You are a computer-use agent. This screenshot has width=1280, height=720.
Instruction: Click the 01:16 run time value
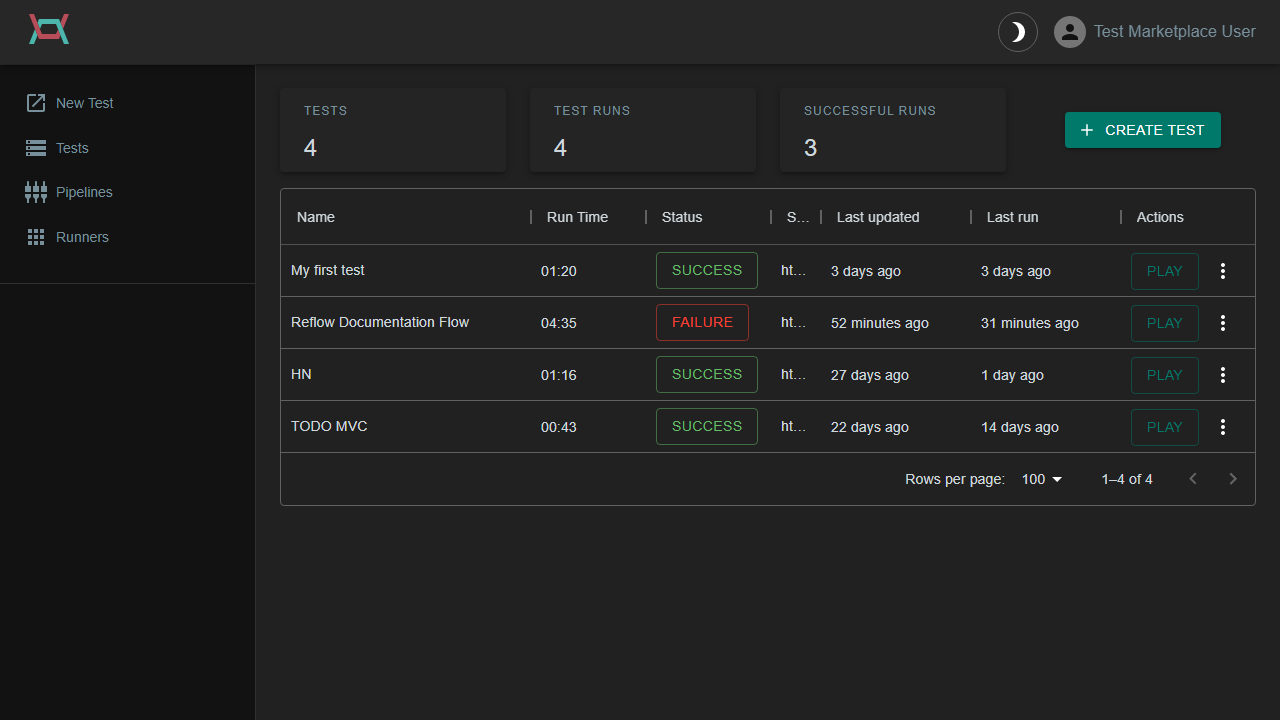tap(559, 375)
